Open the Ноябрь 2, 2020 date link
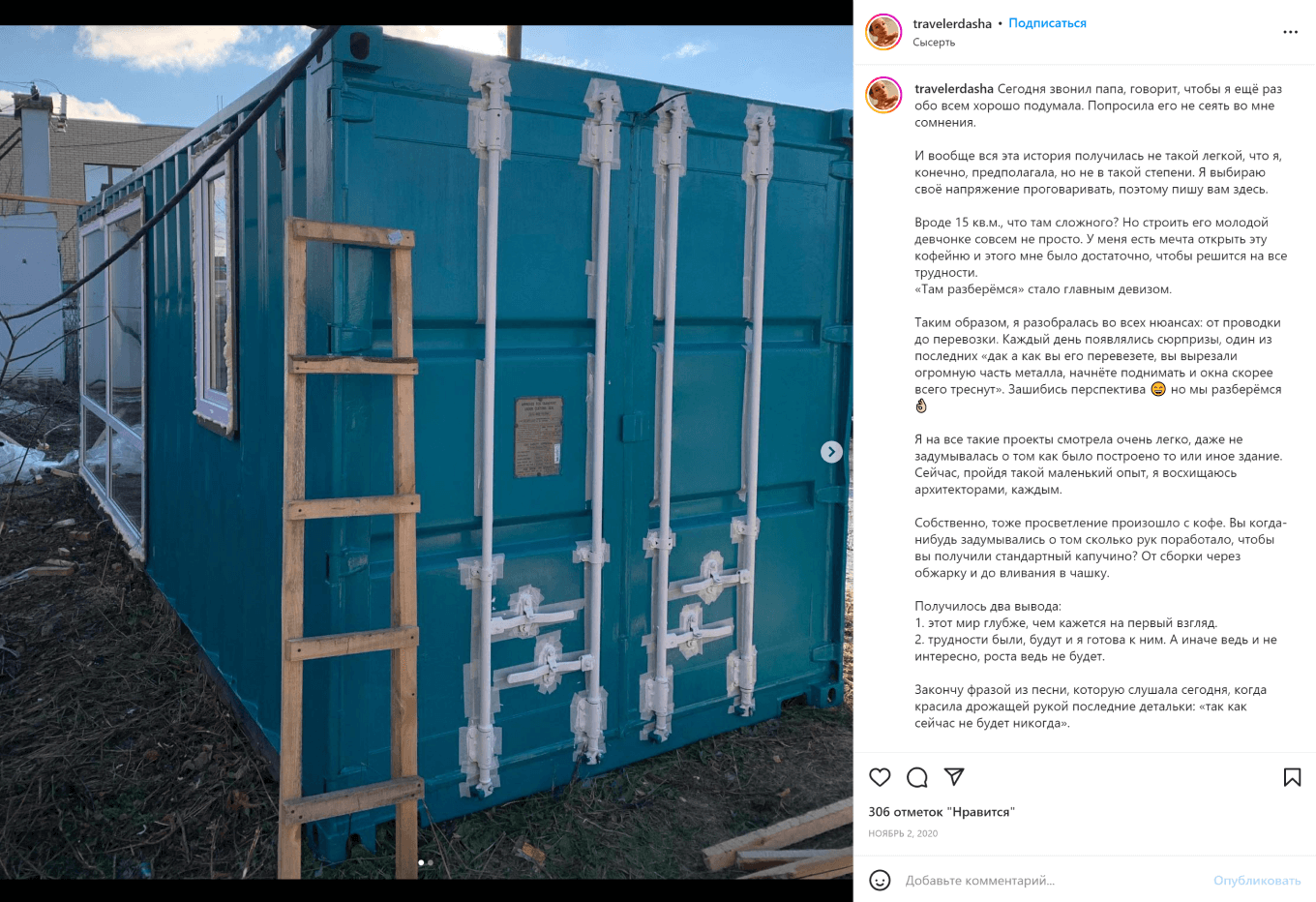Image resolution: width=1316 pixels, height=902 pixels. pyautogui.click(x=903, y=833)
